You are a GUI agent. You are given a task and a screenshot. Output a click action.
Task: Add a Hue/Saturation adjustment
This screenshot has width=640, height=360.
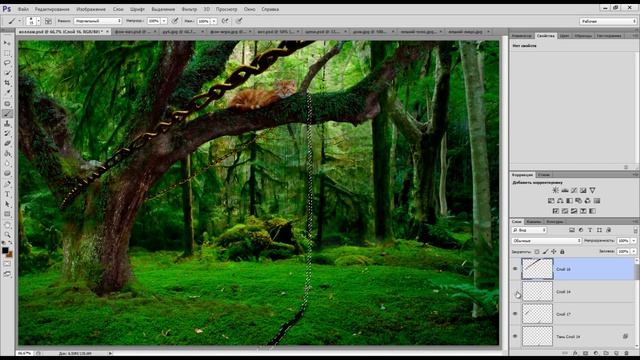pyautogui.click(x=551, y=200)
